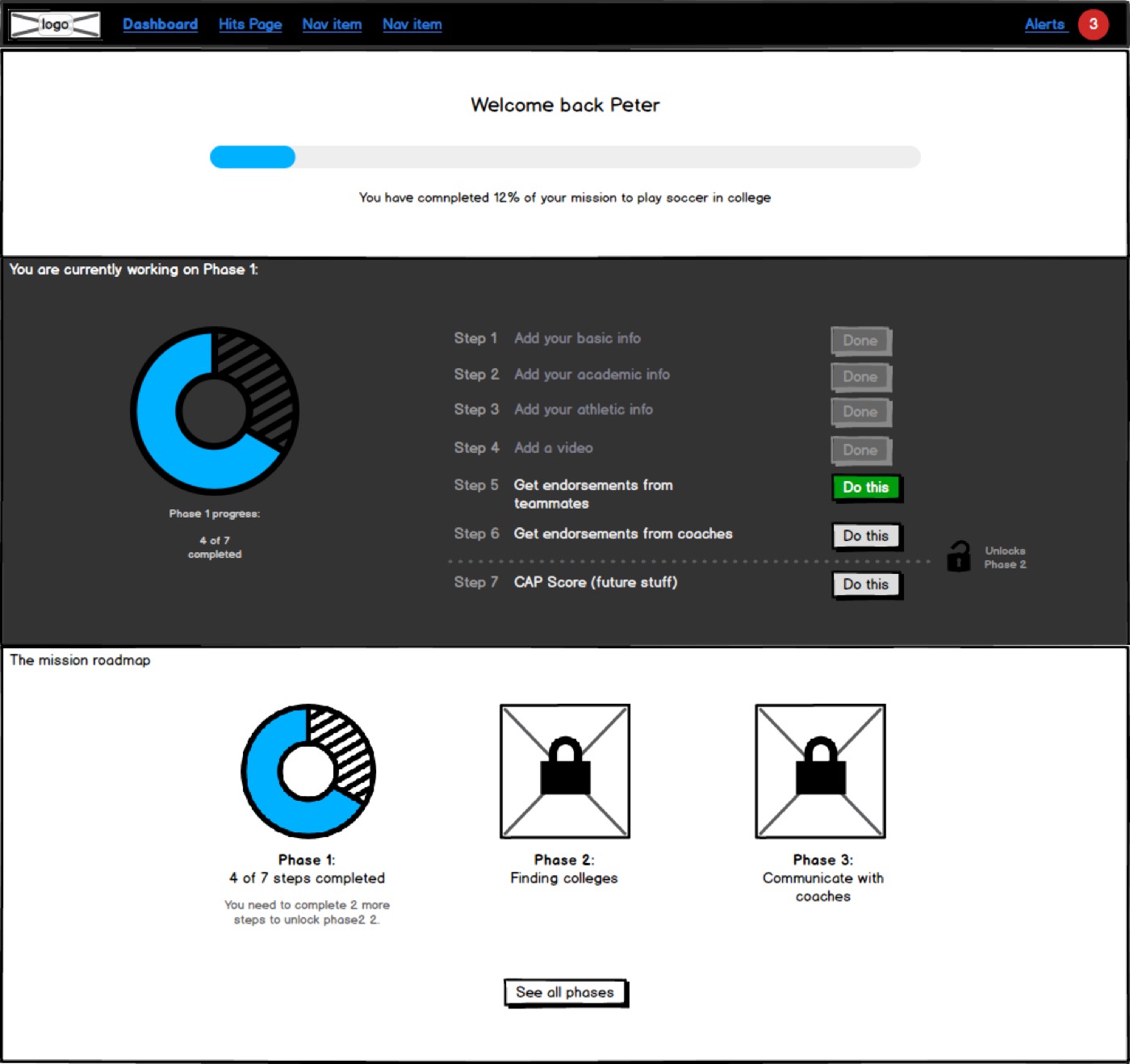Click Done button for Add your basic info
Screen dimensions: 1130x1064
tap(860, 341)
